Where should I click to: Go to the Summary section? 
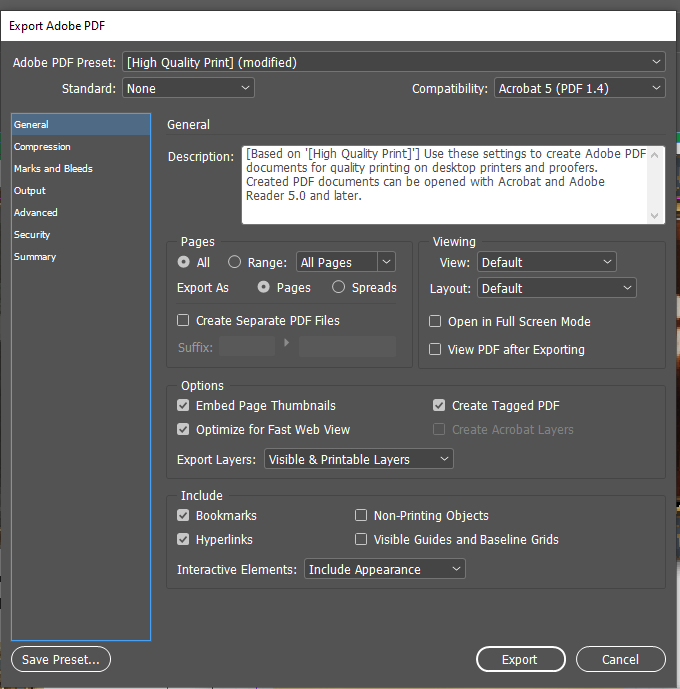(x=35, y=257)
